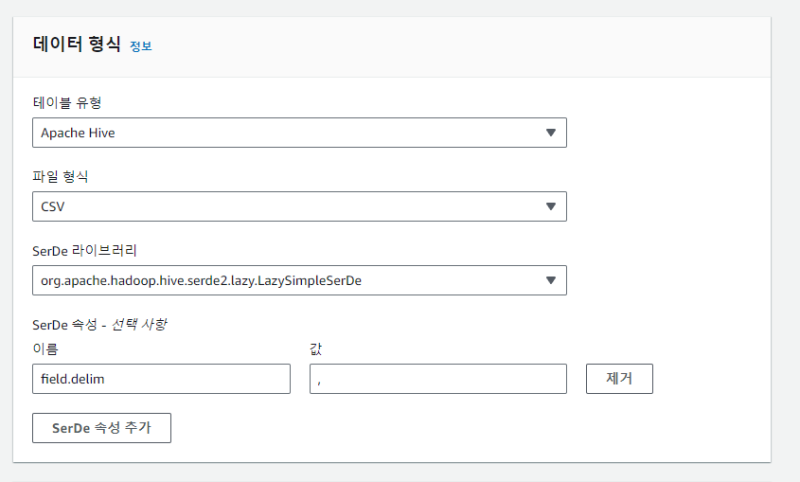The height and width of the screenshot is (482, 800).
Task: Expand the 파일 형식 dropdown box
Action: pyautogui.click(x=299, y=206)
